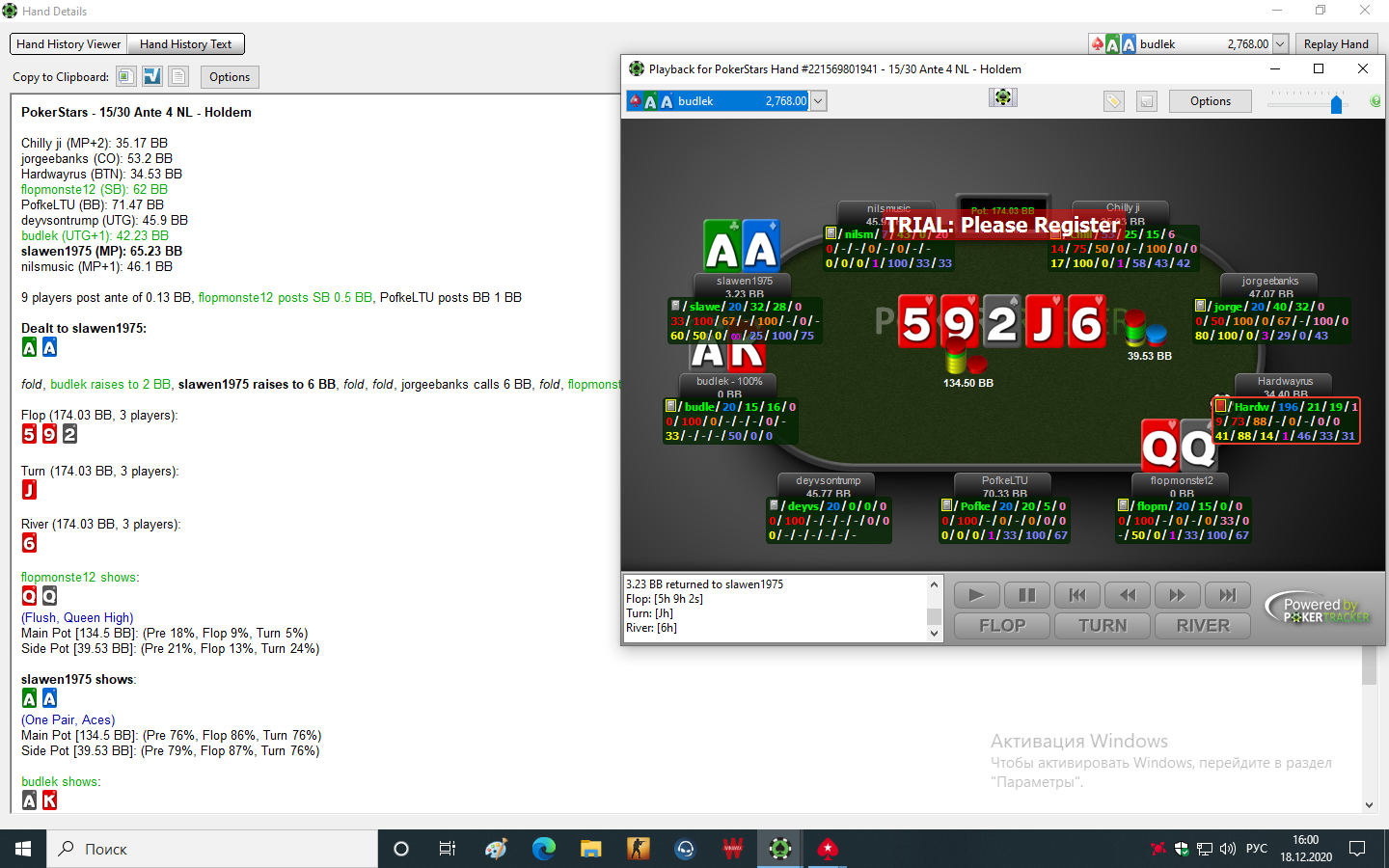The width and height of the screenshot is (1389, 868).
Task: Click note icon in slawen1975 HUD
Action: click(x=675, y=306)
